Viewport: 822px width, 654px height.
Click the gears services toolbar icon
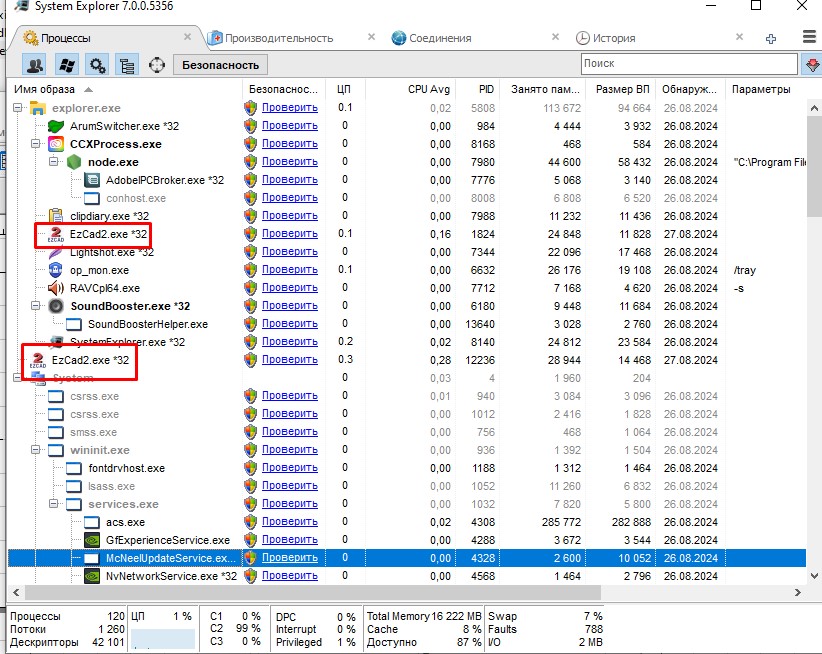97,65
